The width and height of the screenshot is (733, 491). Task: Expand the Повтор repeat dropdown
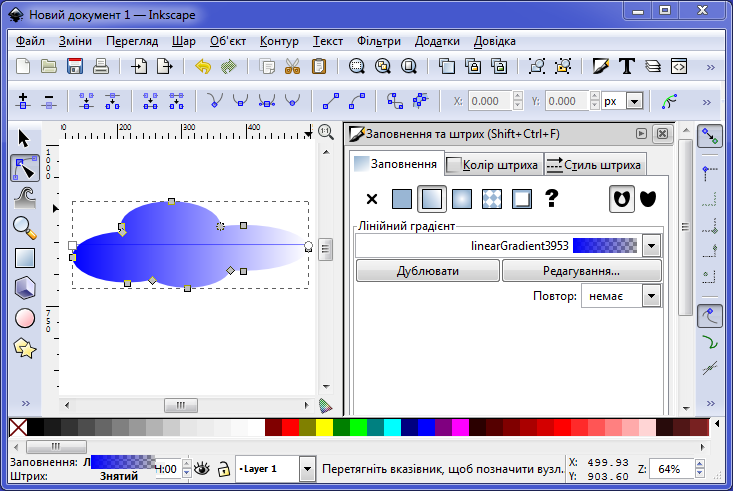point(651,296)
